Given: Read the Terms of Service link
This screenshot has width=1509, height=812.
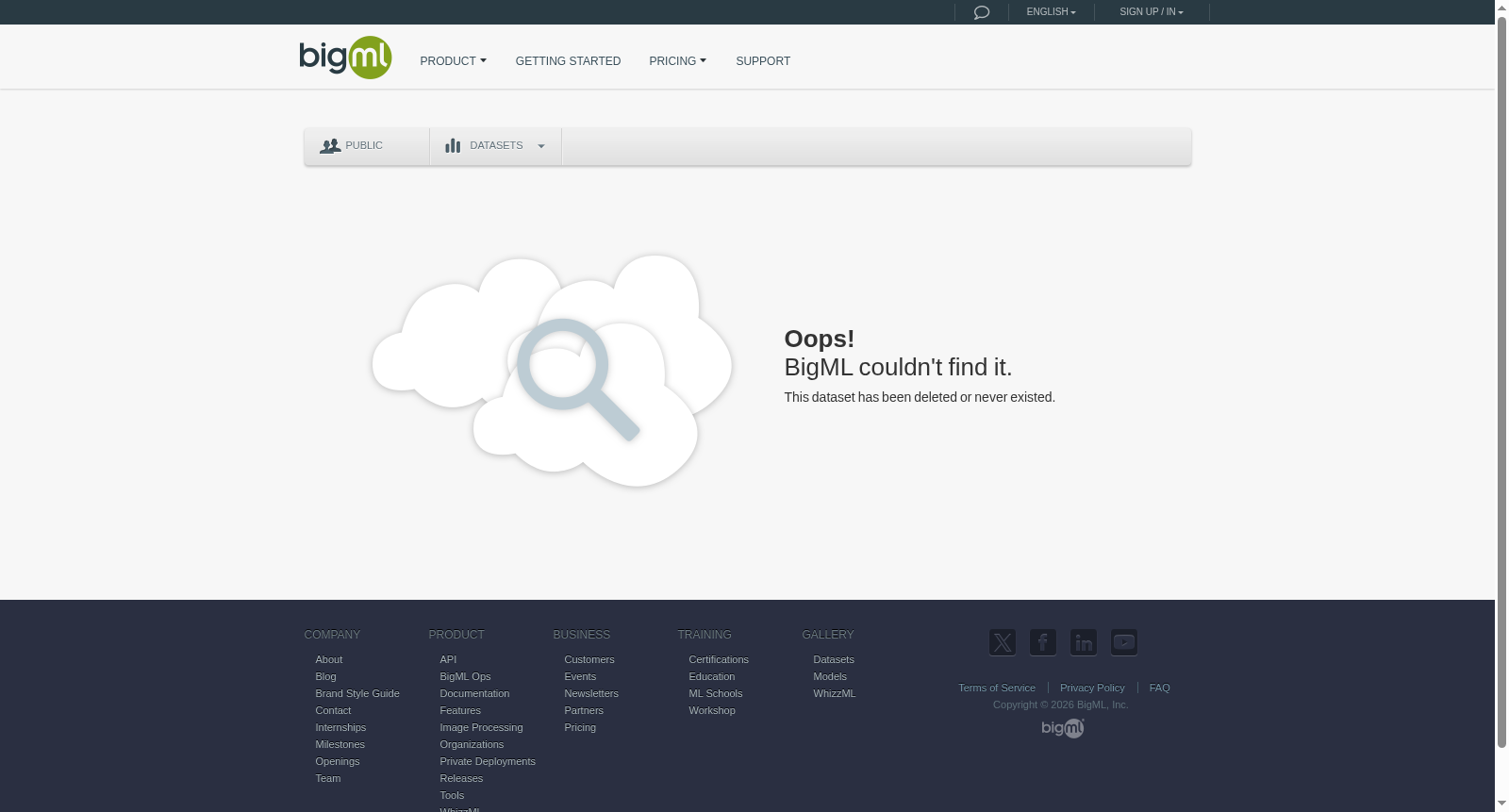Looking at the screenshot, I should click(997, 688).
